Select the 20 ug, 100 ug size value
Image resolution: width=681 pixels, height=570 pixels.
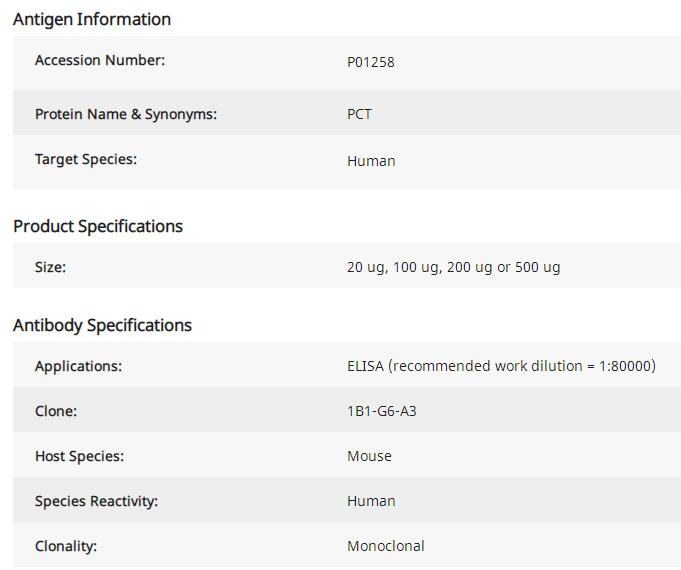[453, 268]
